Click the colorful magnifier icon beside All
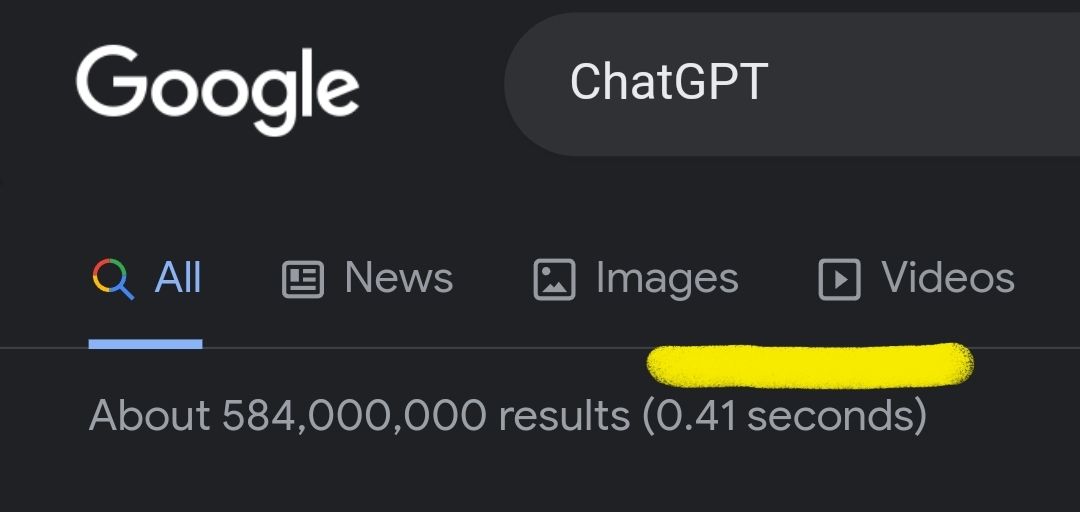Image resolution: width=1080 pixels, height=512 pixels. (112, 279)
